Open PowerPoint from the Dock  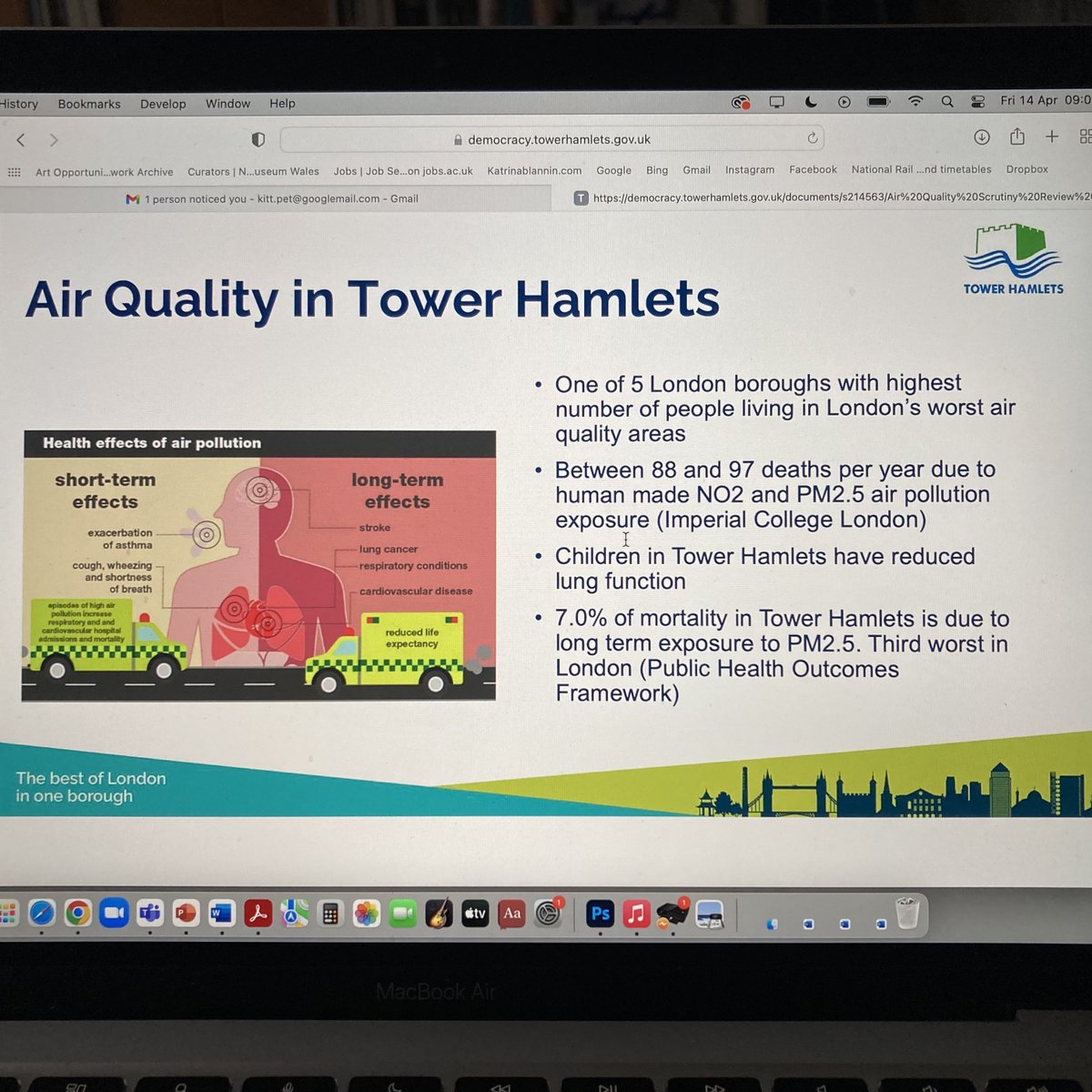[x=186, y=915]
